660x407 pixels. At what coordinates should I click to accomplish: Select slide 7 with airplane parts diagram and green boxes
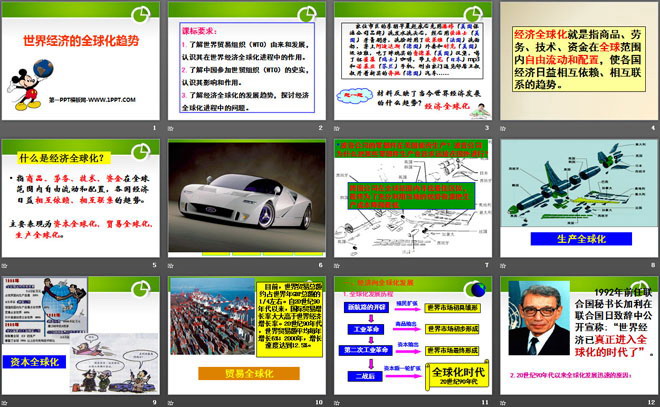coord(413,198)
